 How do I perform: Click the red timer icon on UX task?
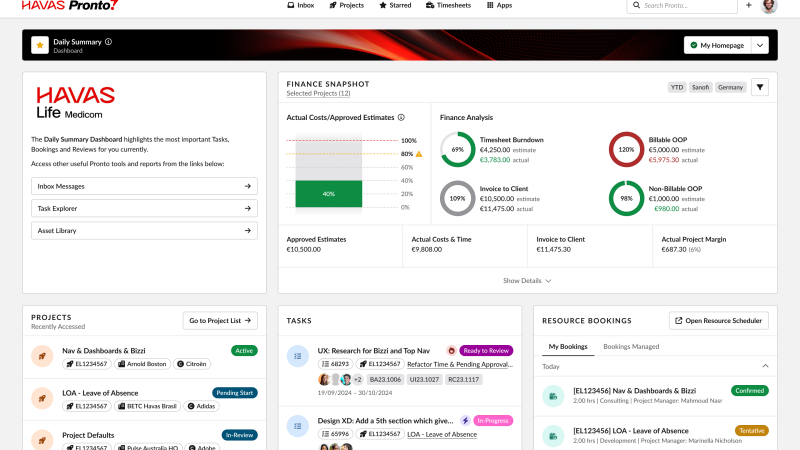[x=451, y=351]
